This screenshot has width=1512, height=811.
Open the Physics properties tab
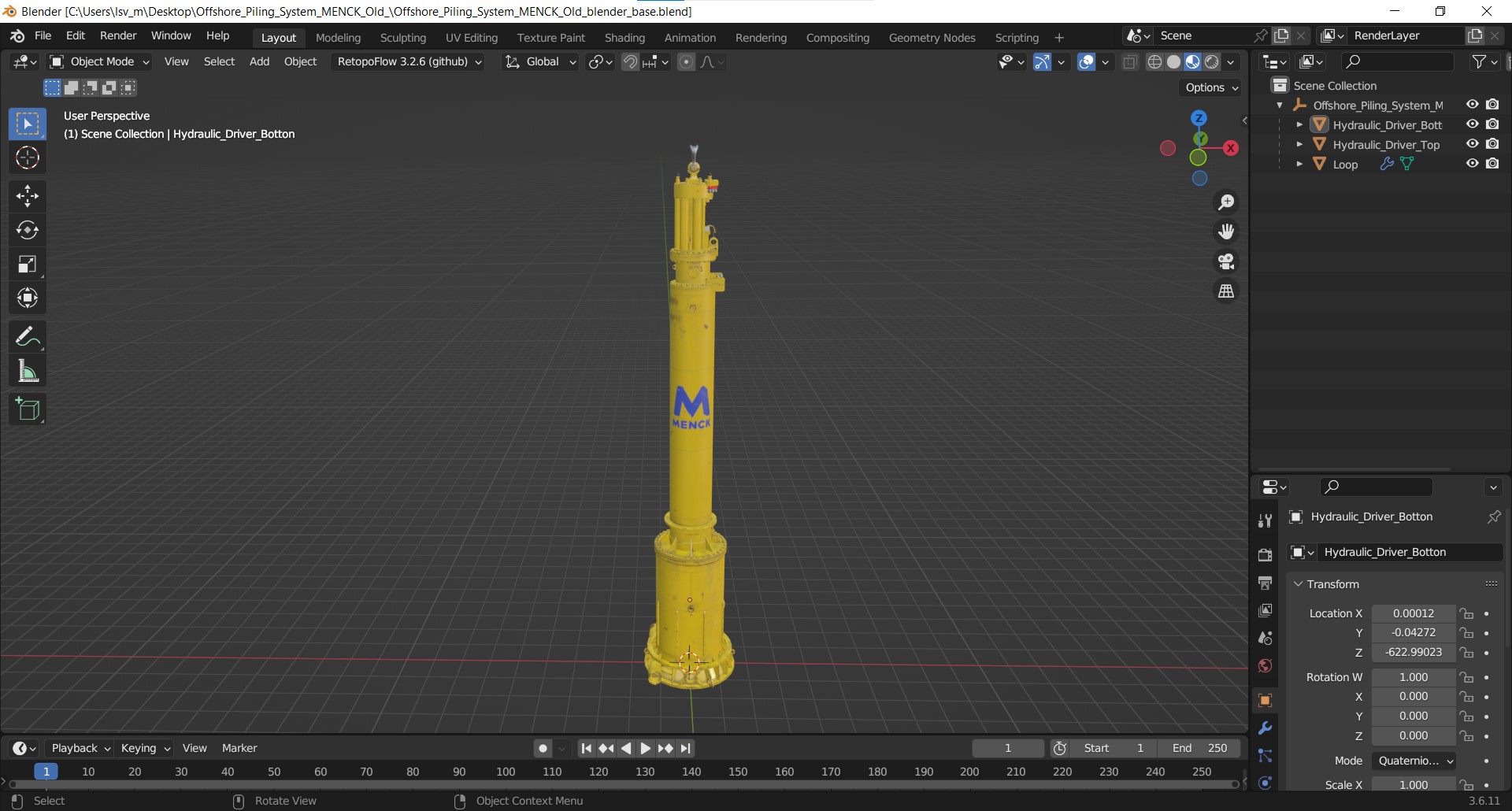point(1265,783)
